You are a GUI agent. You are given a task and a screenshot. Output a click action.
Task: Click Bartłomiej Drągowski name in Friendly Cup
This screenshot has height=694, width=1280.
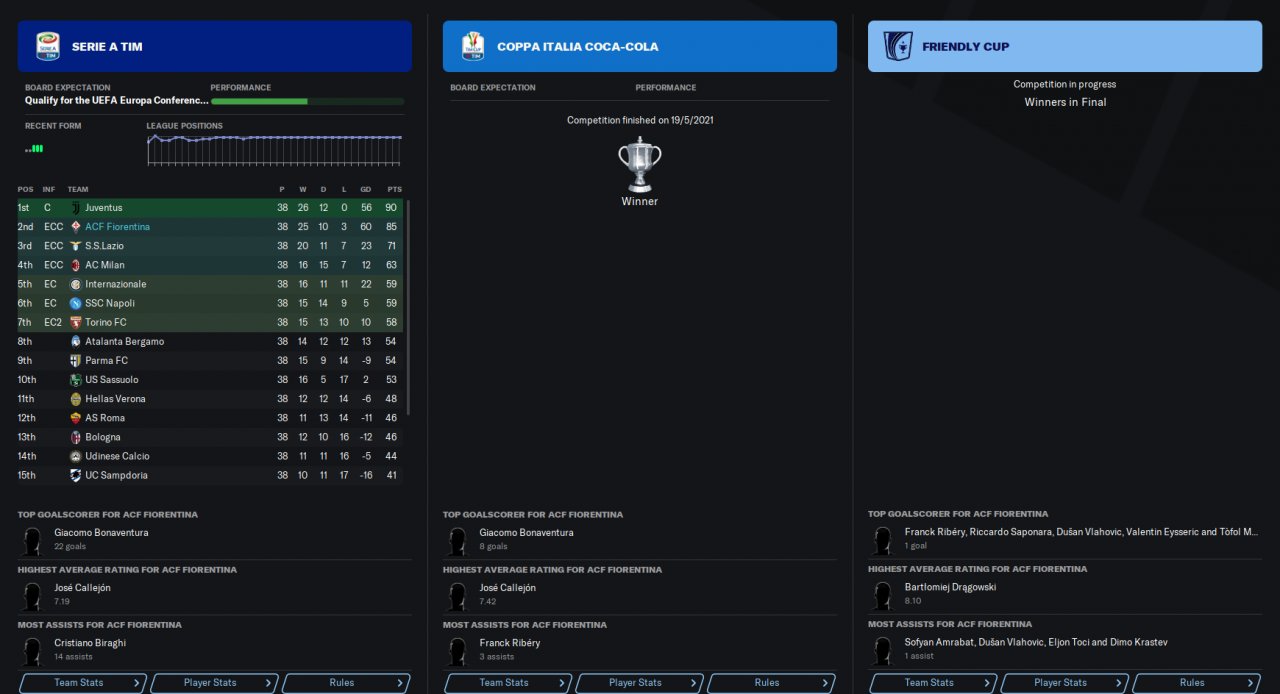point(950,587)
